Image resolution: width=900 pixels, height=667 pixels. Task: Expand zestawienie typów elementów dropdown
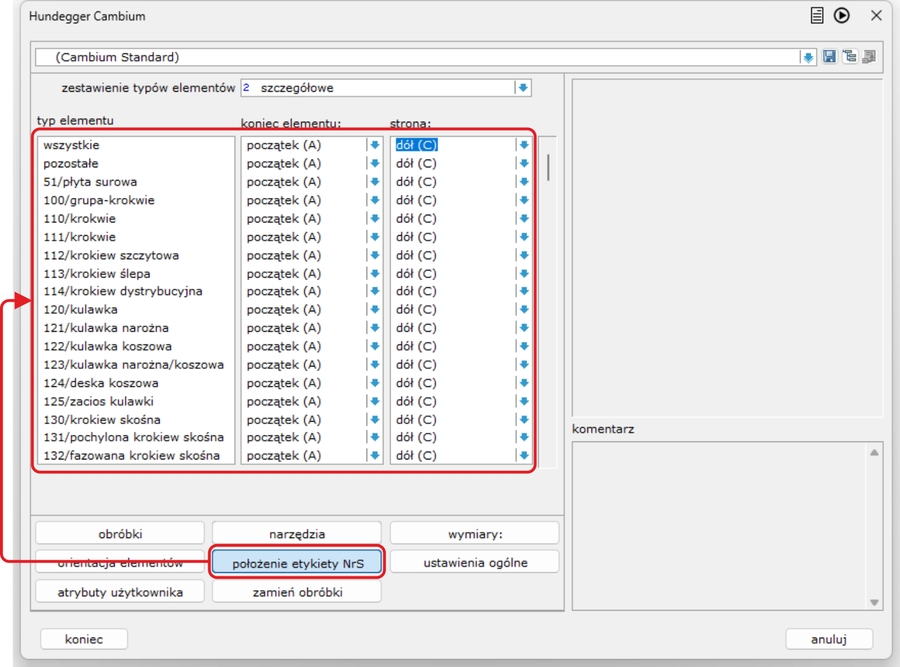(522, 88)
